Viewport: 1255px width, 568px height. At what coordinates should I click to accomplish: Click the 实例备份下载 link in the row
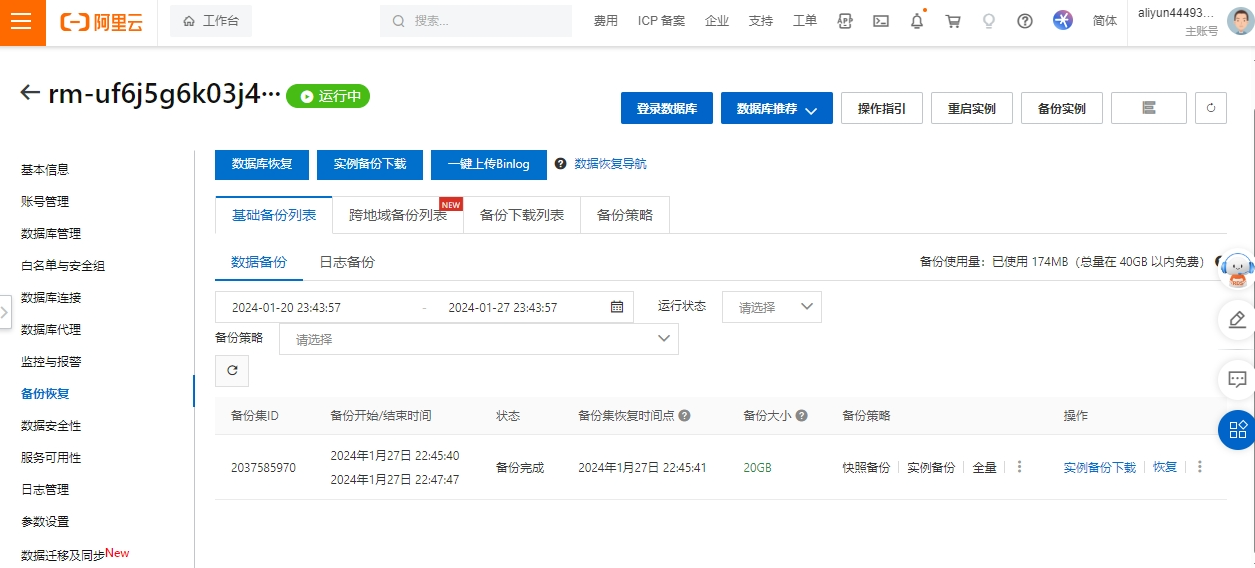1099,467
